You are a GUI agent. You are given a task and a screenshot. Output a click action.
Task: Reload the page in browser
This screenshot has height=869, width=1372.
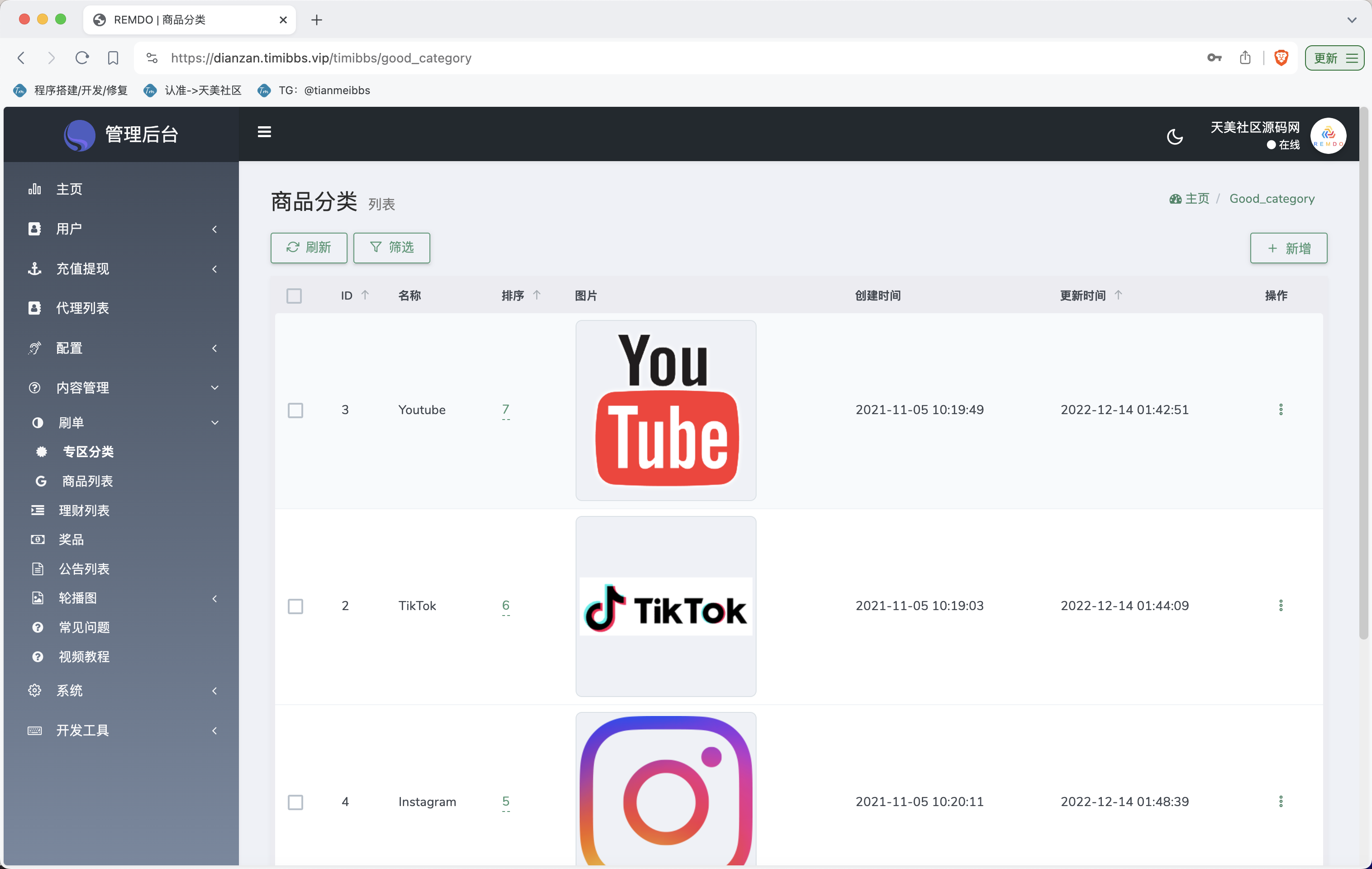point(82,58)
